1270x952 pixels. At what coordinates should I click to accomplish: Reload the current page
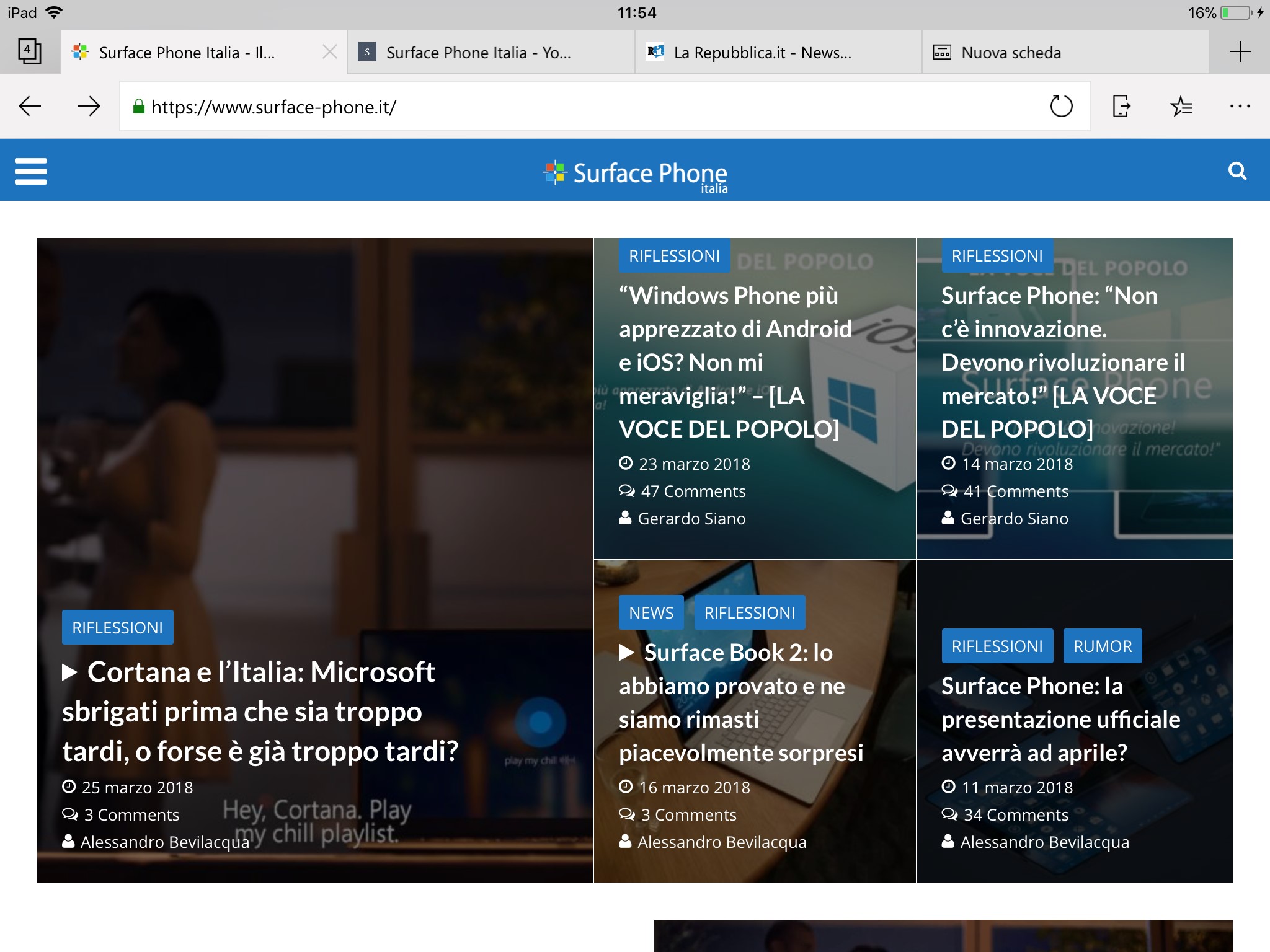1061,106
